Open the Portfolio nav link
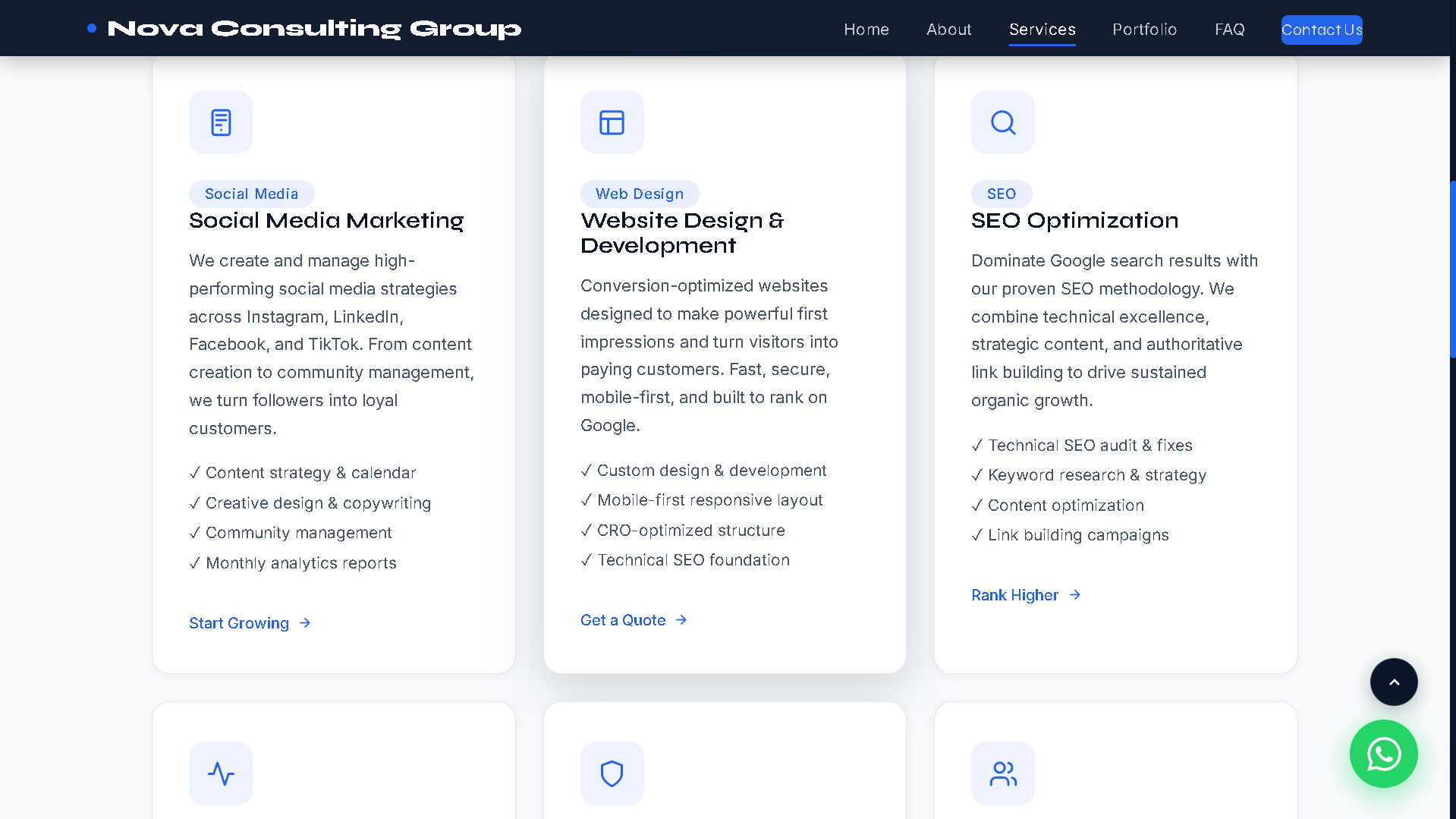 (x=1144, y=30)
